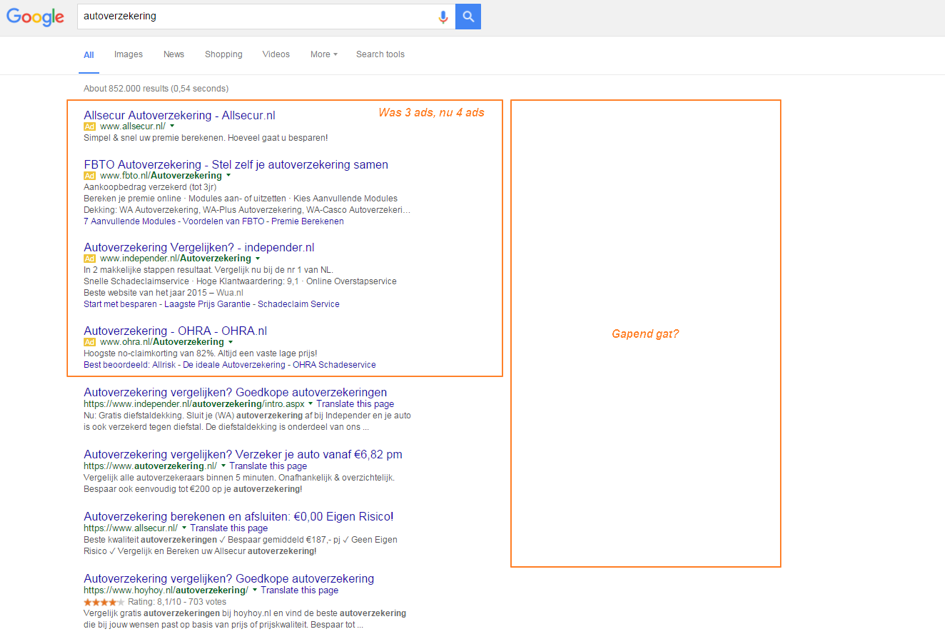Click the Laagste Prijs Garantie sitelink
The image size is (945, 642).
coord(207,304)
